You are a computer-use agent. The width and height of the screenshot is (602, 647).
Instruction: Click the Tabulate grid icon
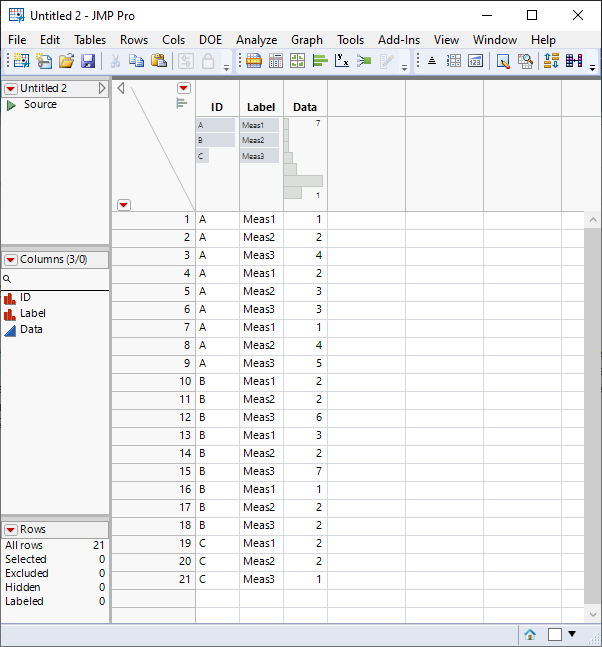click(276, 61)
